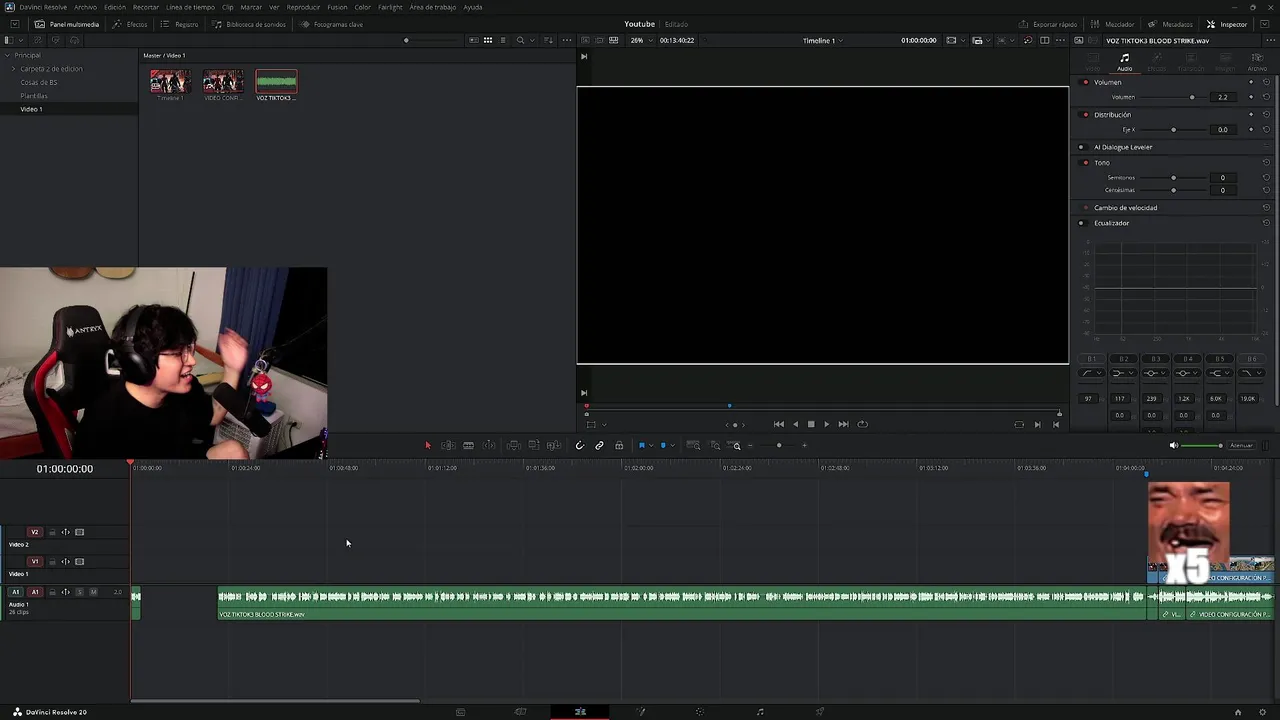The height and width of the screenshot is (720, 1280).
Task: Toggle the Volumen section switch
Action: (1086, 82)
